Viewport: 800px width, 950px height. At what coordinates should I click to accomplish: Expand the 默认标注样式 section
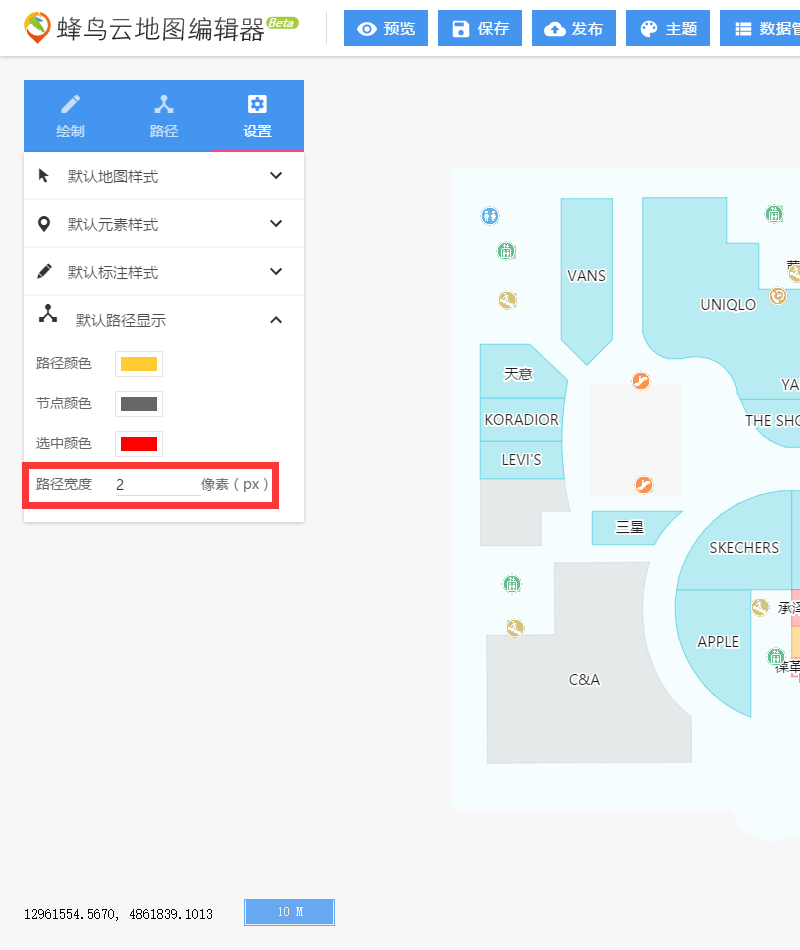(164, 271)
